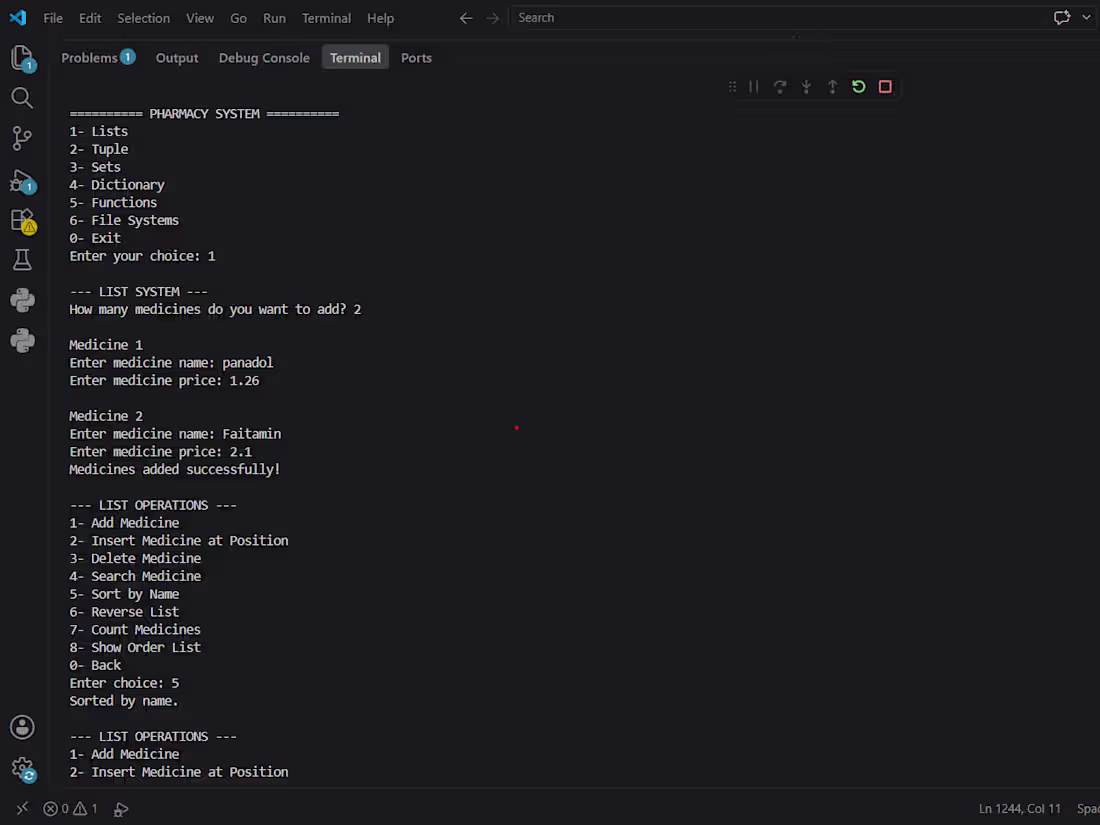This screenshot has width=1100, height=825.
Task: Click the '4- Dictionary' menu line
Action: tap(117, 185)
